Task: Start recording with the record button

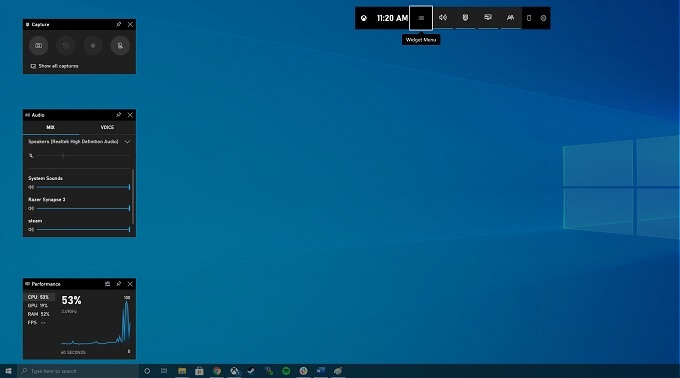Action: (x=93, y=46)
